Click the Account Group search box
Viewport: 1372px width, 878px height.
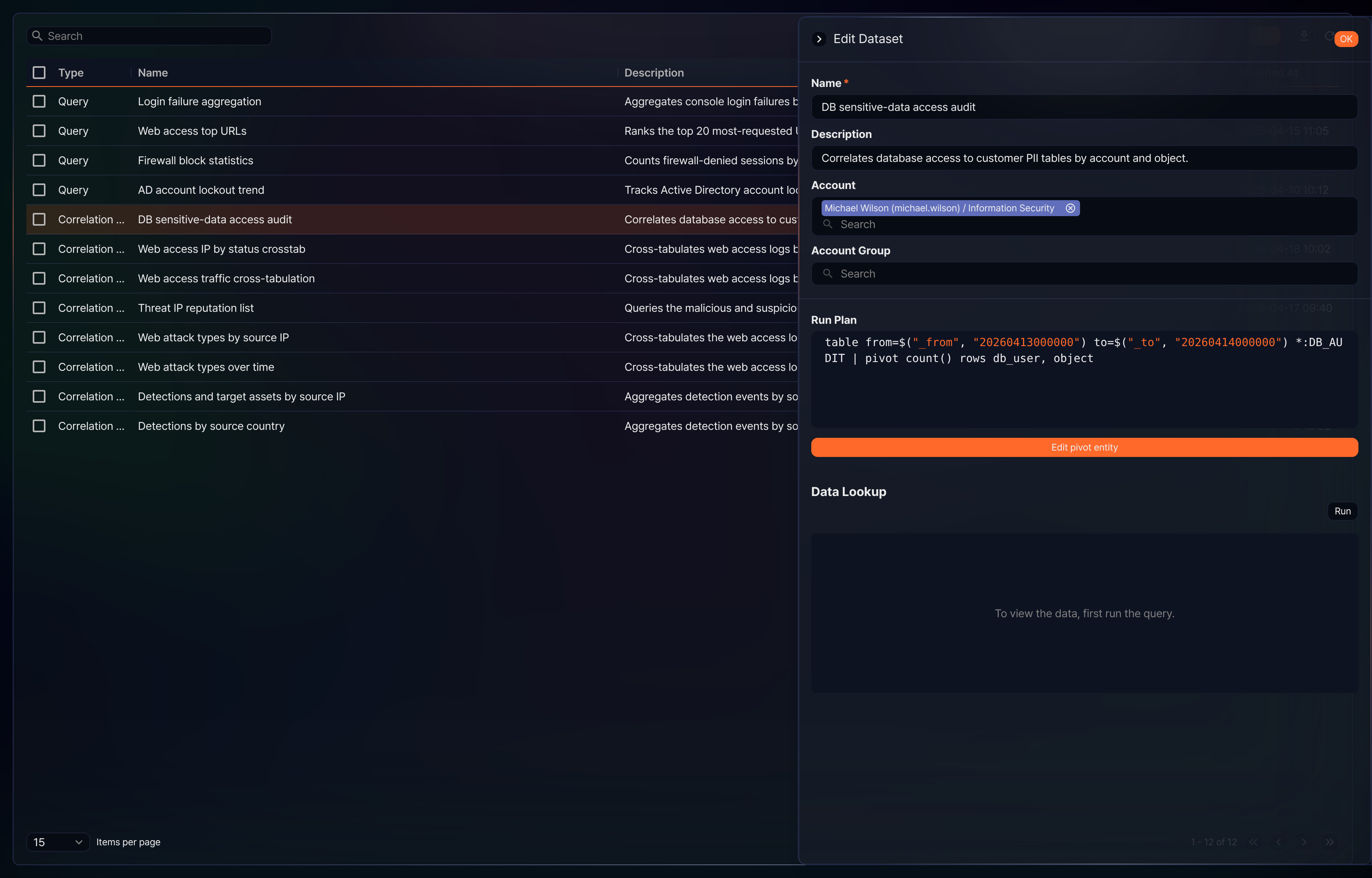1084,274
